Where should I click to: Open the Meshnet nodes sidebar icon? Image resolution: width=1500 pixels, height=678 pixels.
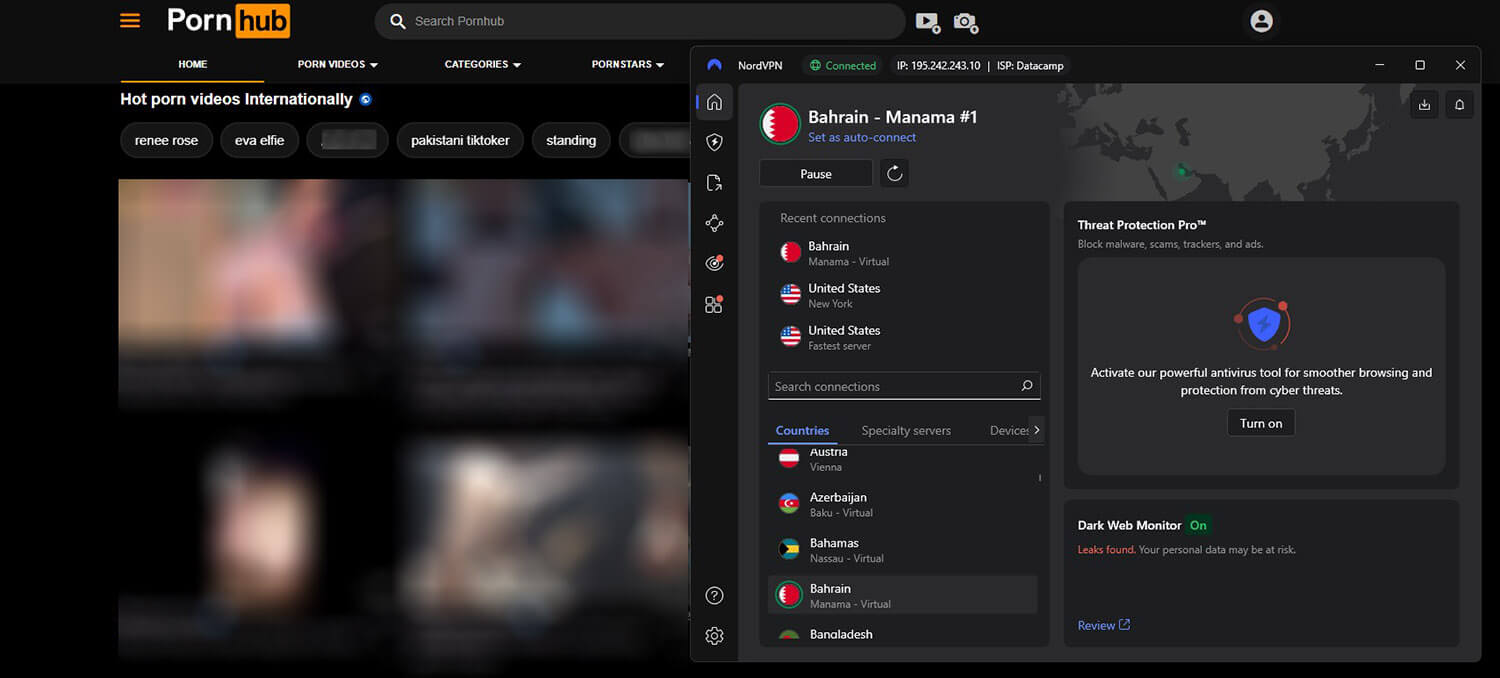tap(714, 223)
